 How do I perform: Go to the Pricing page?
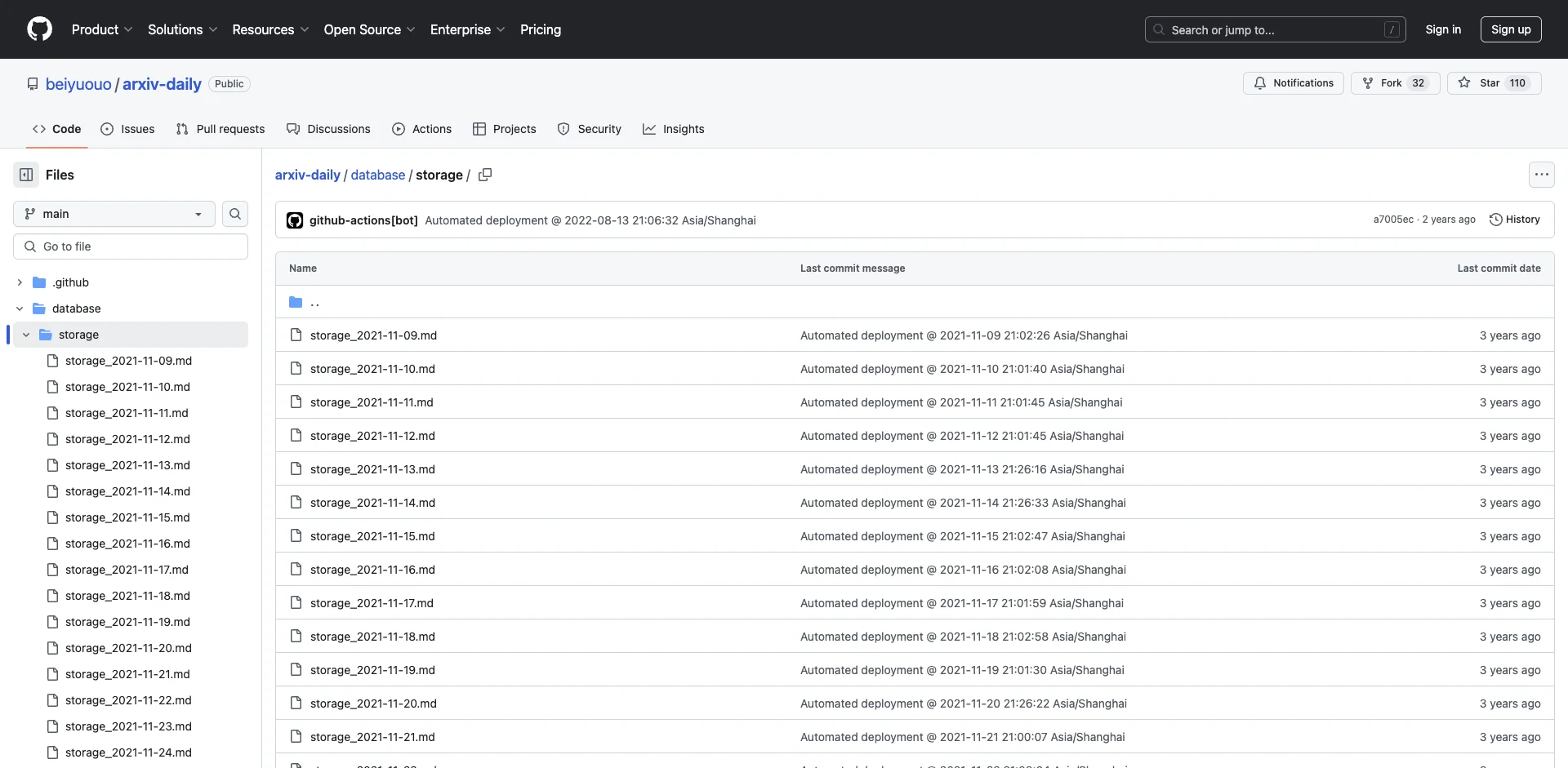pos(541,29)
